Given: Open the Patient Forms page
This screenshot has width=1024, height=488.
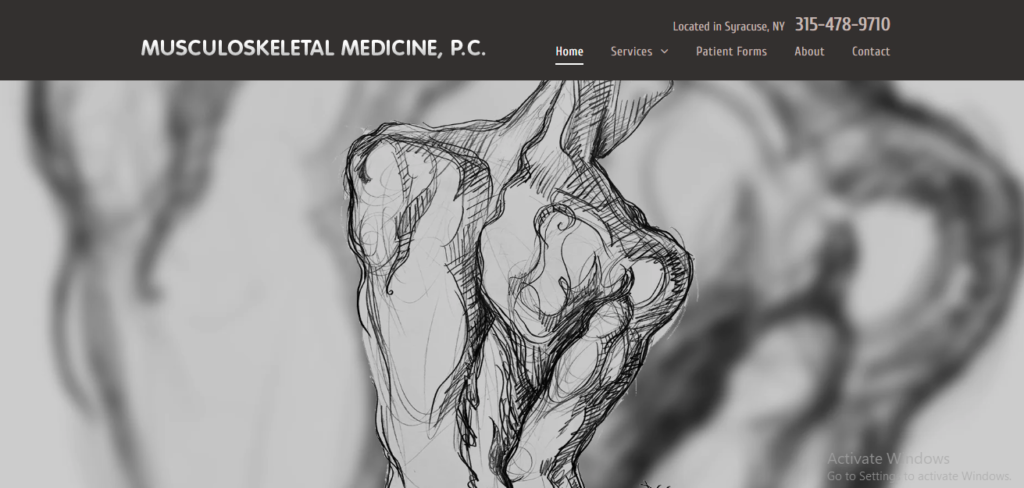Looking at the screenshot, I should (x=731, y=52).
